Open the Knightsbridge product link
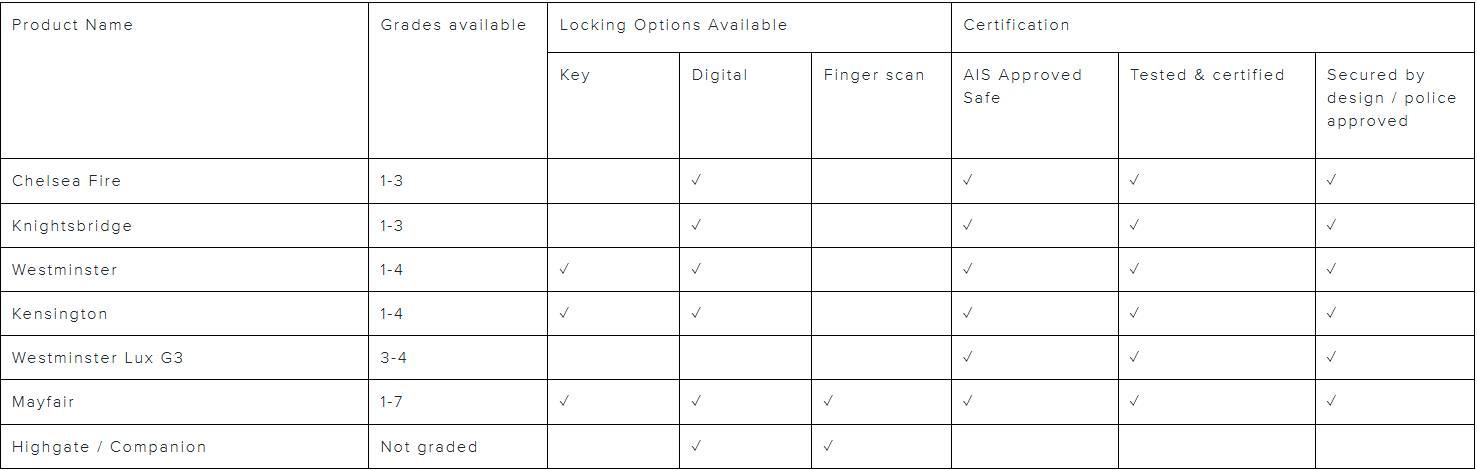This screenshot has width=1477, height=470. point(72,226)
